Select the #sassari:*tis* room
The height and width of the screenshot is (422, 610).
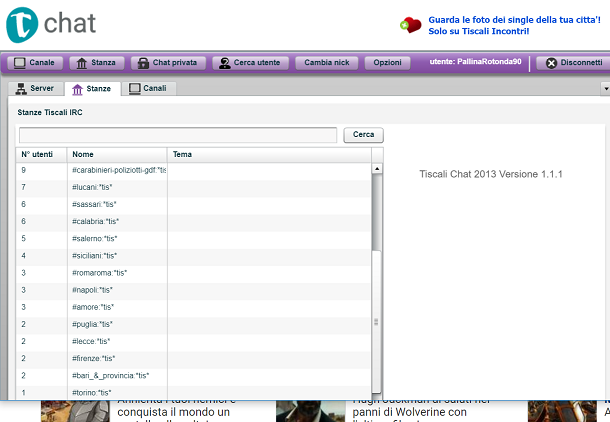pos(193,205)
